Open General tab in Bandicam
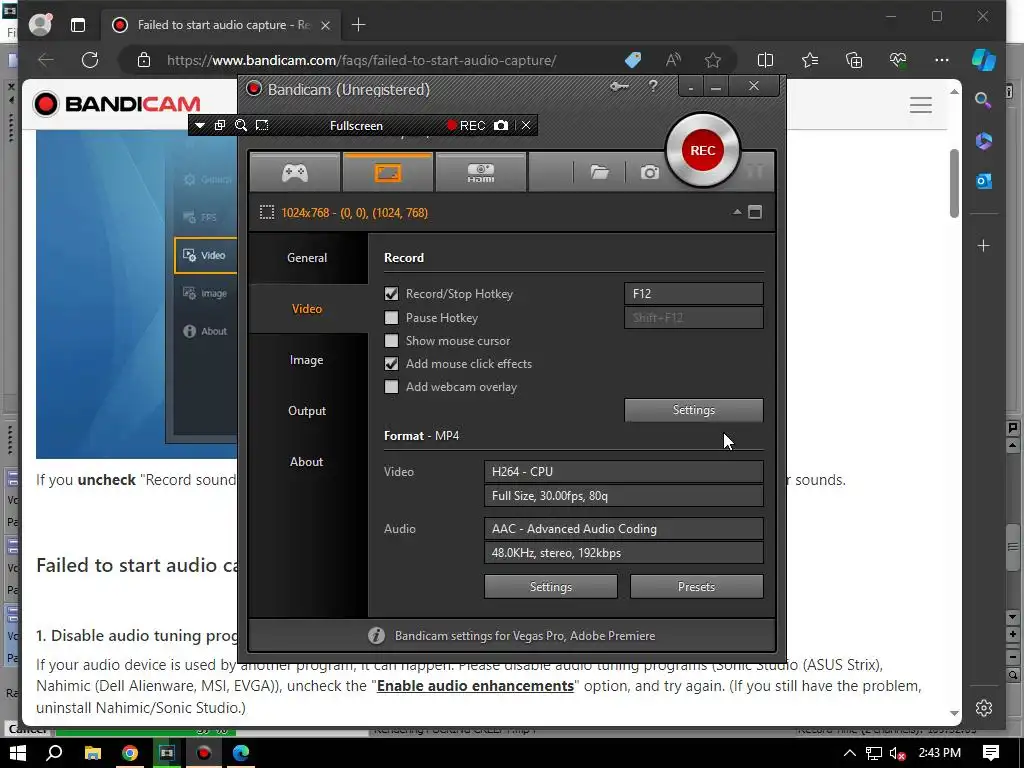 307,257
